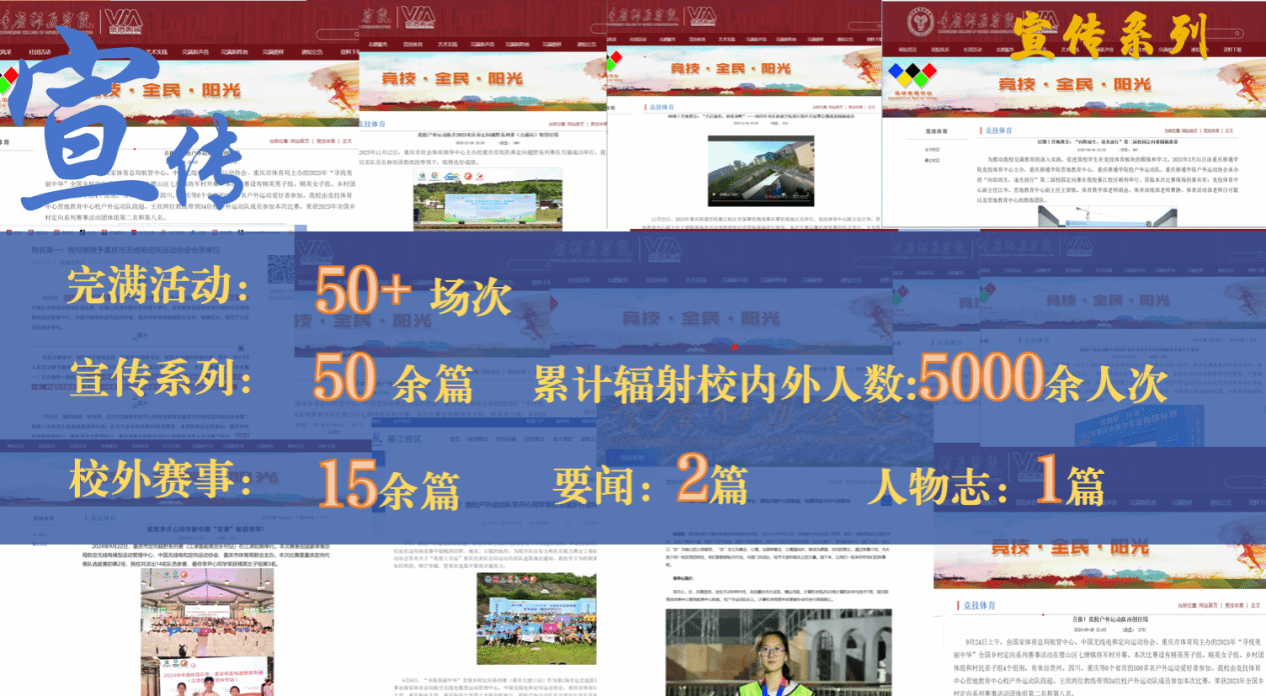Click the 人物志 1篇 statistic

click(986, 487)
